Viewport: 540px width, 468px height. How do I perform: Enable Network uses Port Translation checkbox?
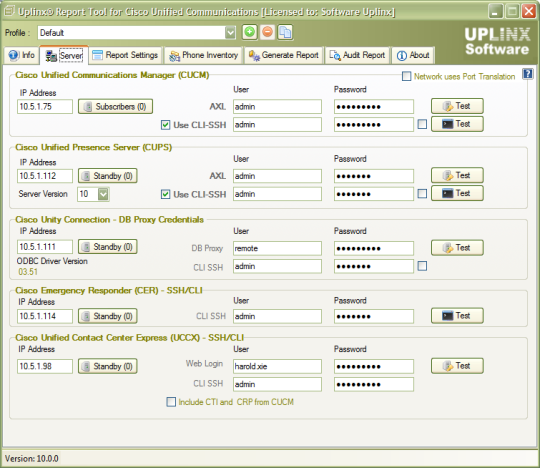click(x=406, y=76)
